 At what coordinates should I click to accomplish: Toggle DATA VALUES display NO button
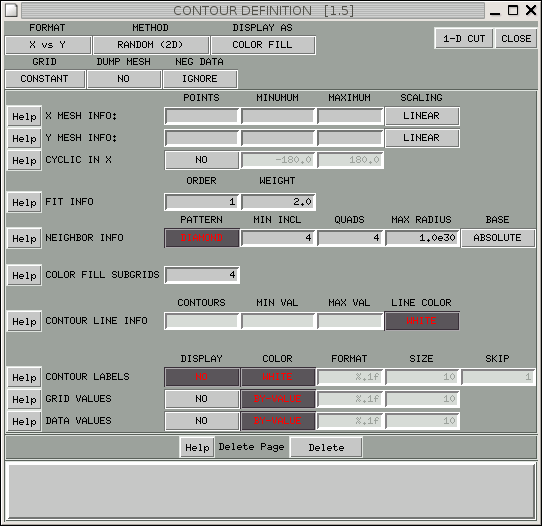coord(202,421)
